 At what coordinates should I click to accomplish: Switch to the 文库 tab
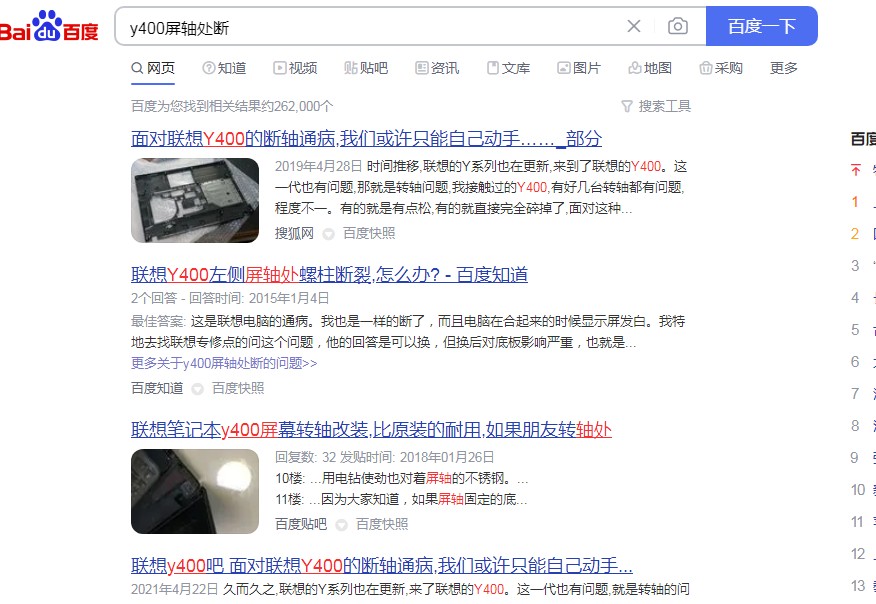coord(508,68)
